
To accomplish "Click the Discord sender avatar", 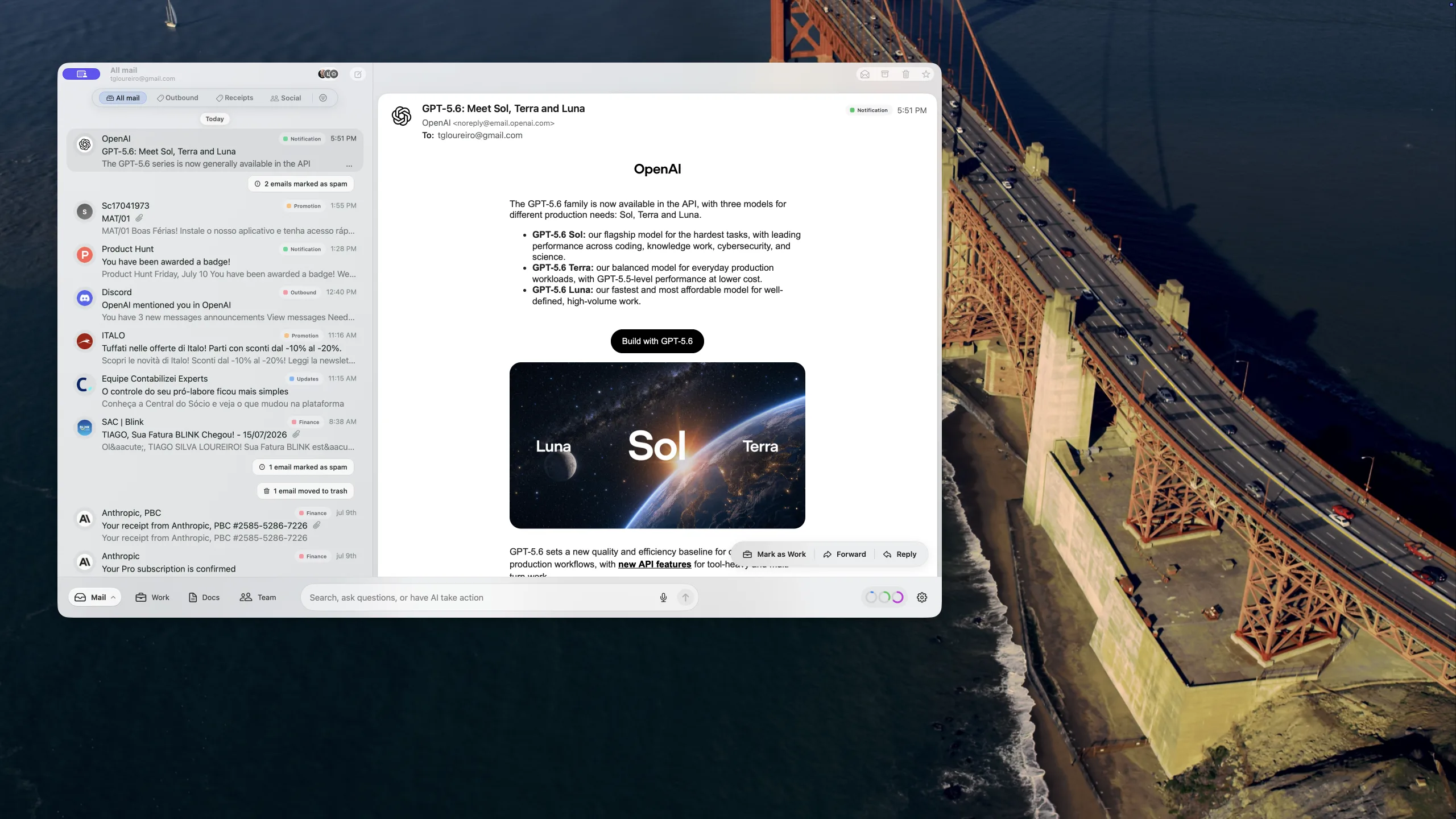I will 85,298.
